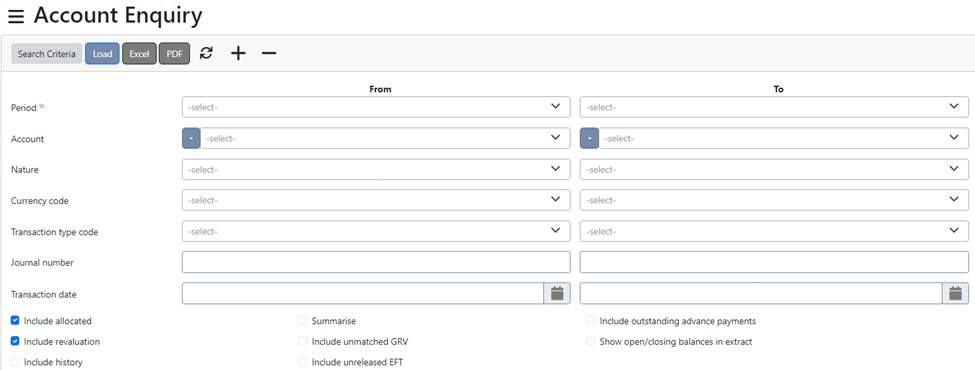Expand the Account From select box
975x370 pixels.
385,139
